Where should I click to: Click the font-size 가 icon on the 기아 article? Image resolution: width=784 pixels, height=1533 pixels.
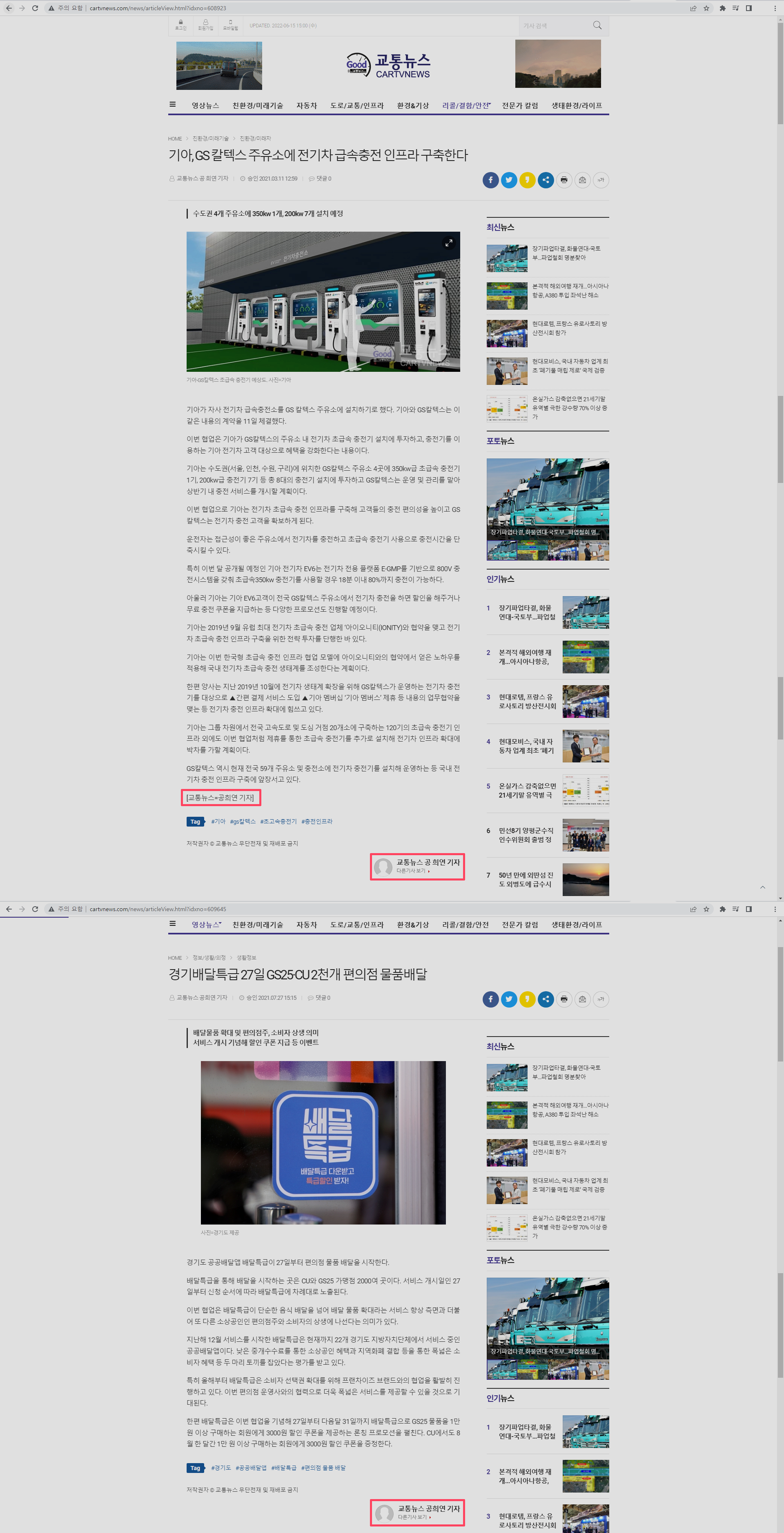pos(601,180)
